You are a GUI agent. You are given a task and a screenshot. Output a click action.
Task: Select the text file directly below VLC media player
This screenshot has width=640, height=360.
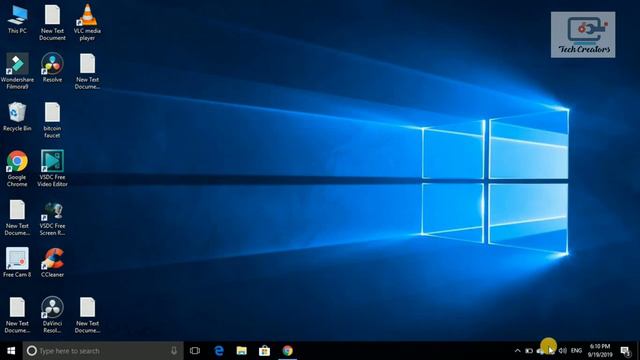(x=87, y=71)
